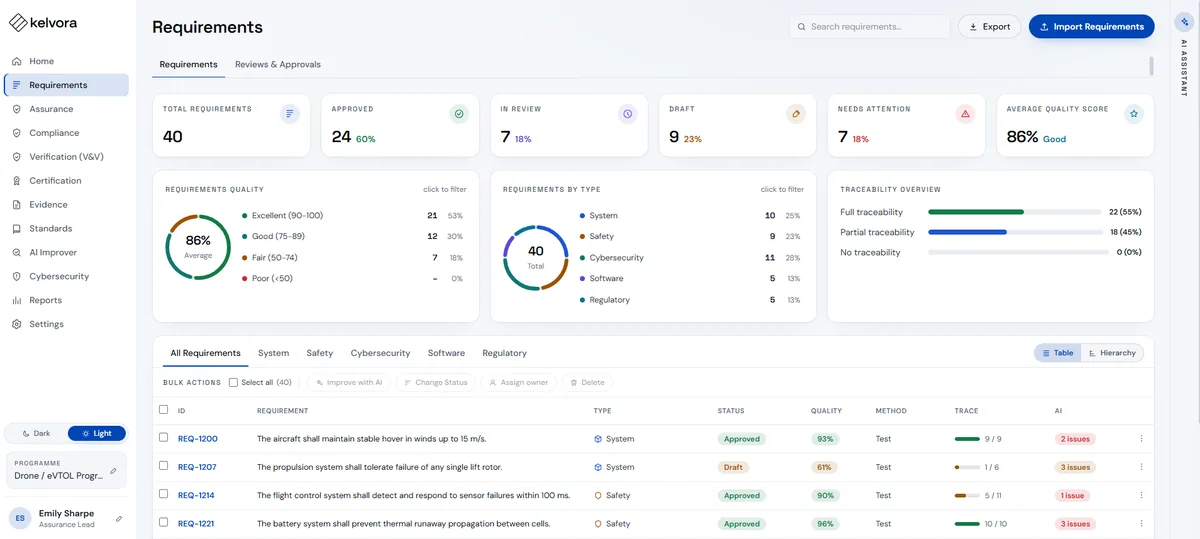Screen dimensions: 1200x539
Task: Click the In Review clock icon
Action: coord(627,114)
